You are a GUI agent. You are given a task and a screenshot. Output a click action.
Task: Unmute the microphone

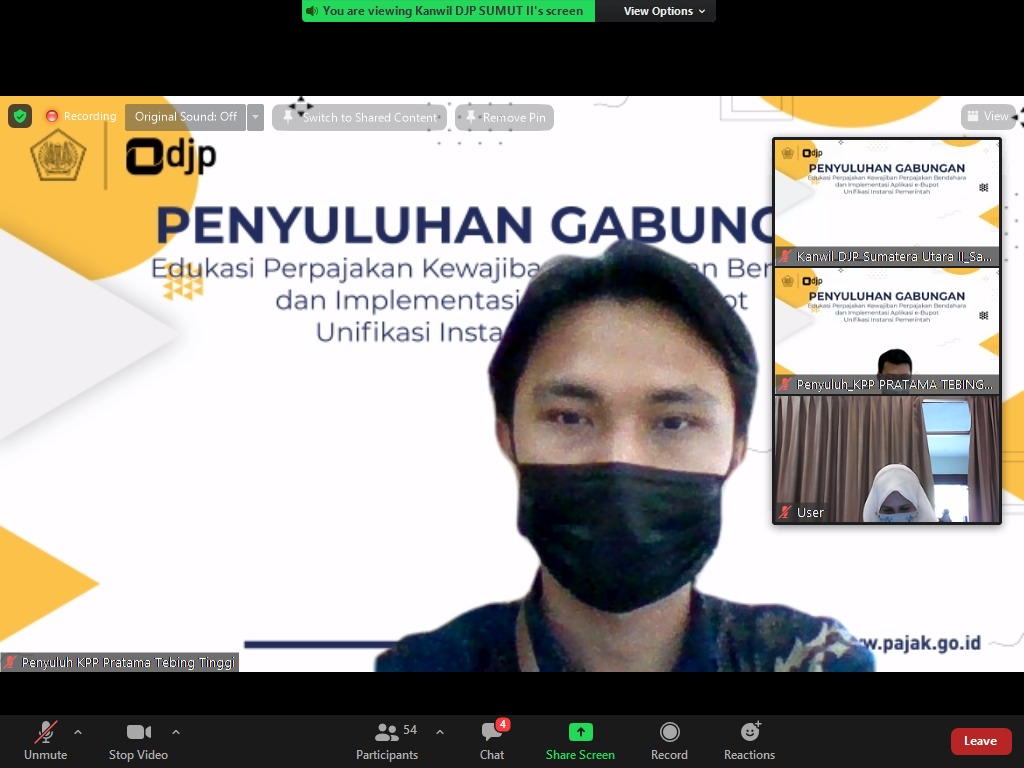coord(46,740)
